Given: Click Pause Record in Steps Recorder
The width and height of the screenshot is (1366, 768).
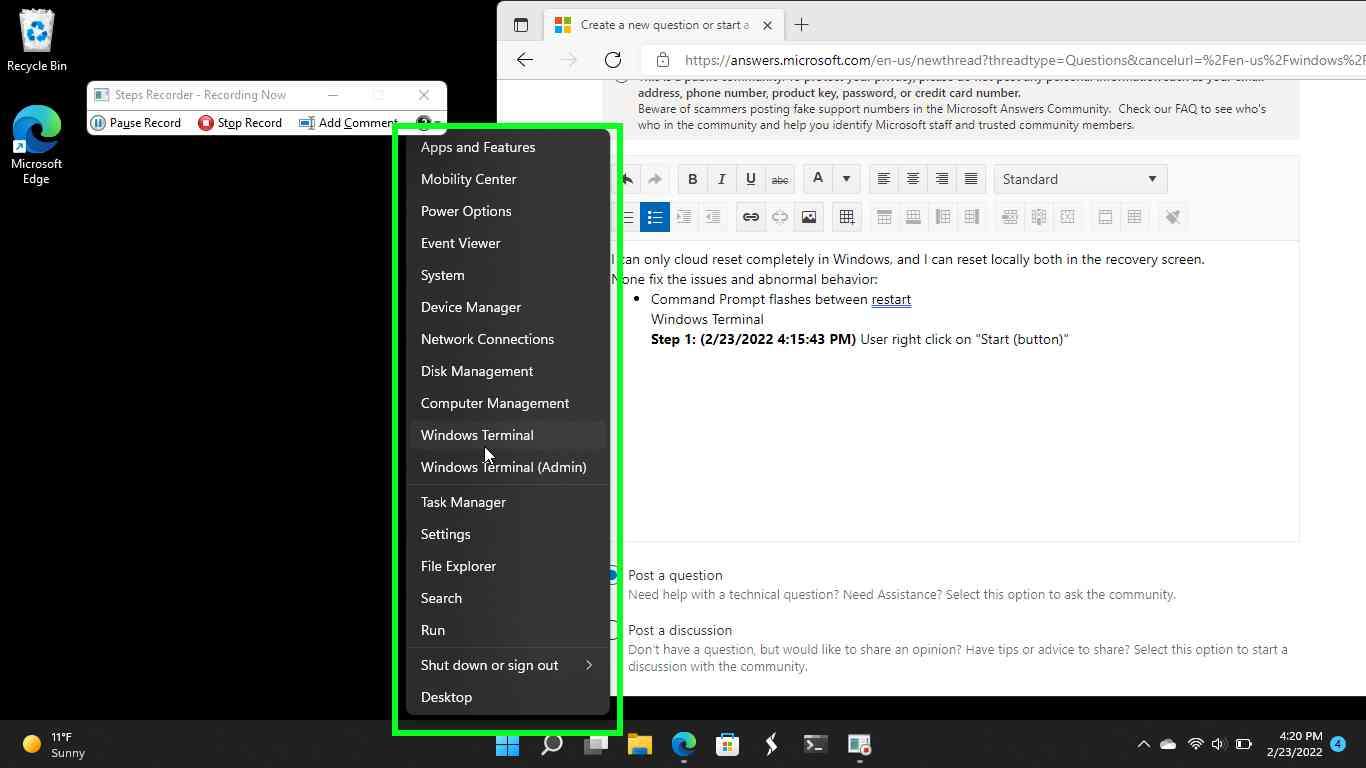Looking at the screenshot, I should 136,122.
